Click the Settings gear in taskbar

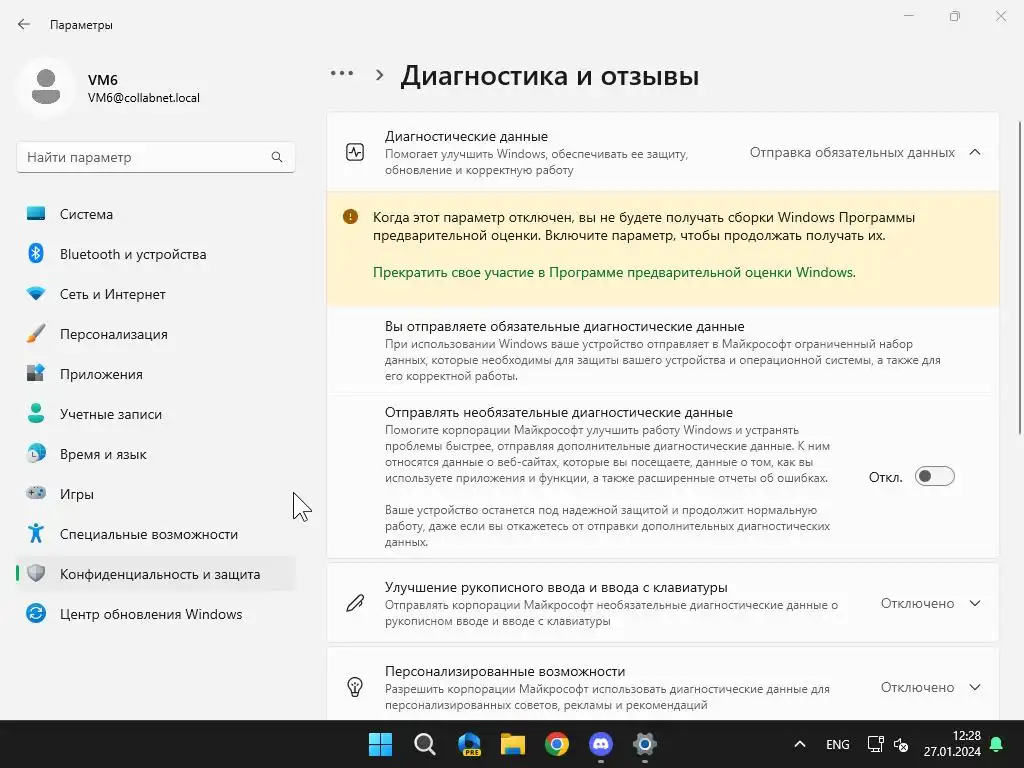[x=645, y=744]
